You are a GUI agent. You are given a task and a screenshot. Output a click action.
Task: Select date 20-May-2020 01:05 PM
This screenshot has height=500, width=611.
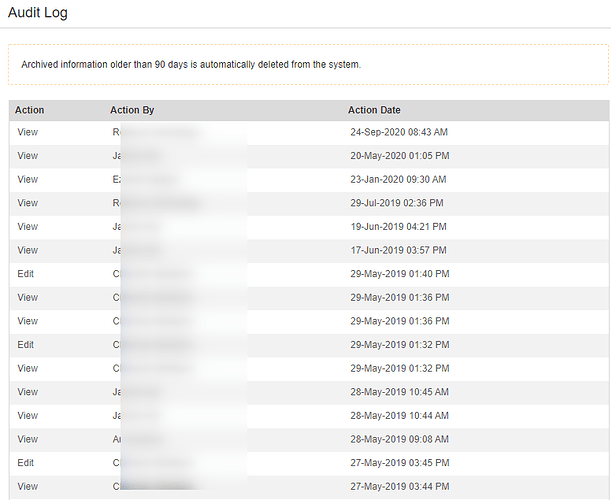tap(399, 156)
